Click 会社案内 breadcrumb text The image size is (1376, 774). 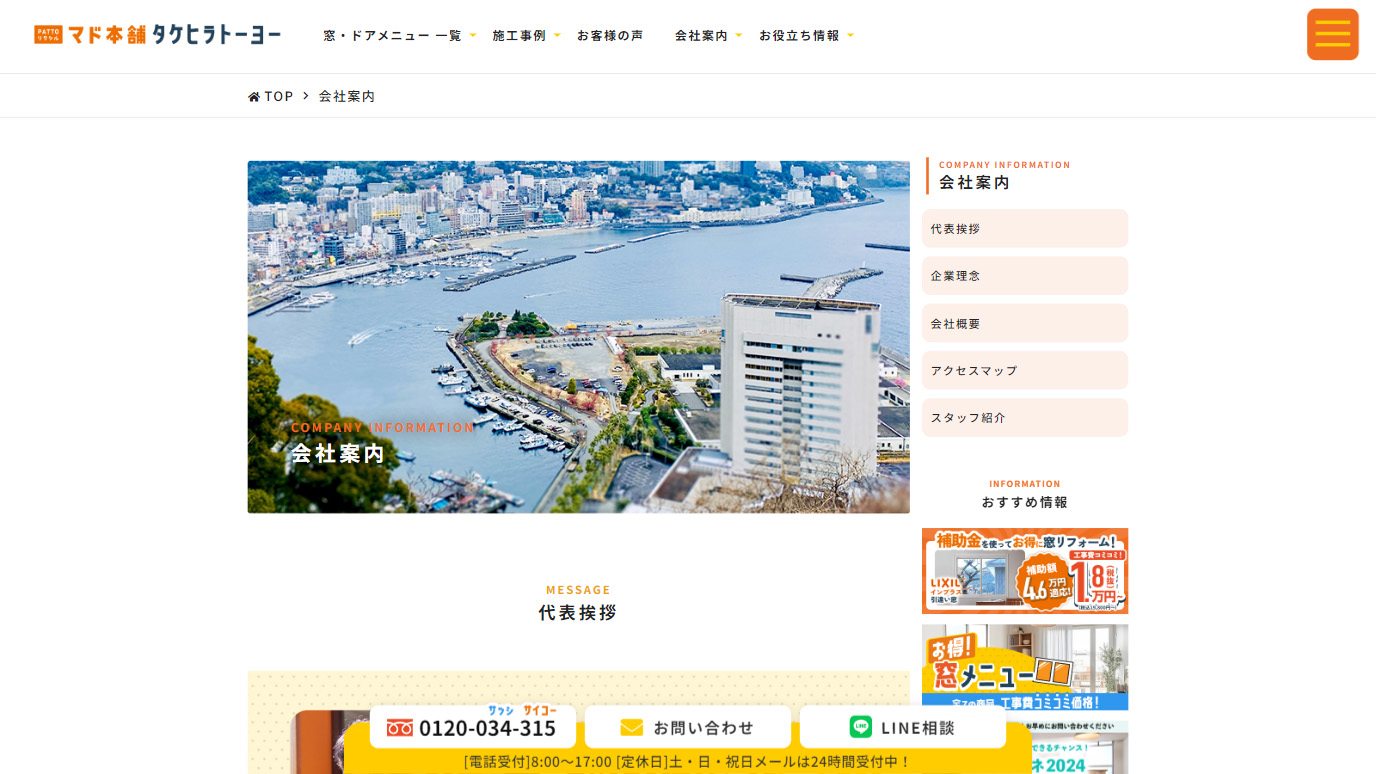[x=347, y=96]
